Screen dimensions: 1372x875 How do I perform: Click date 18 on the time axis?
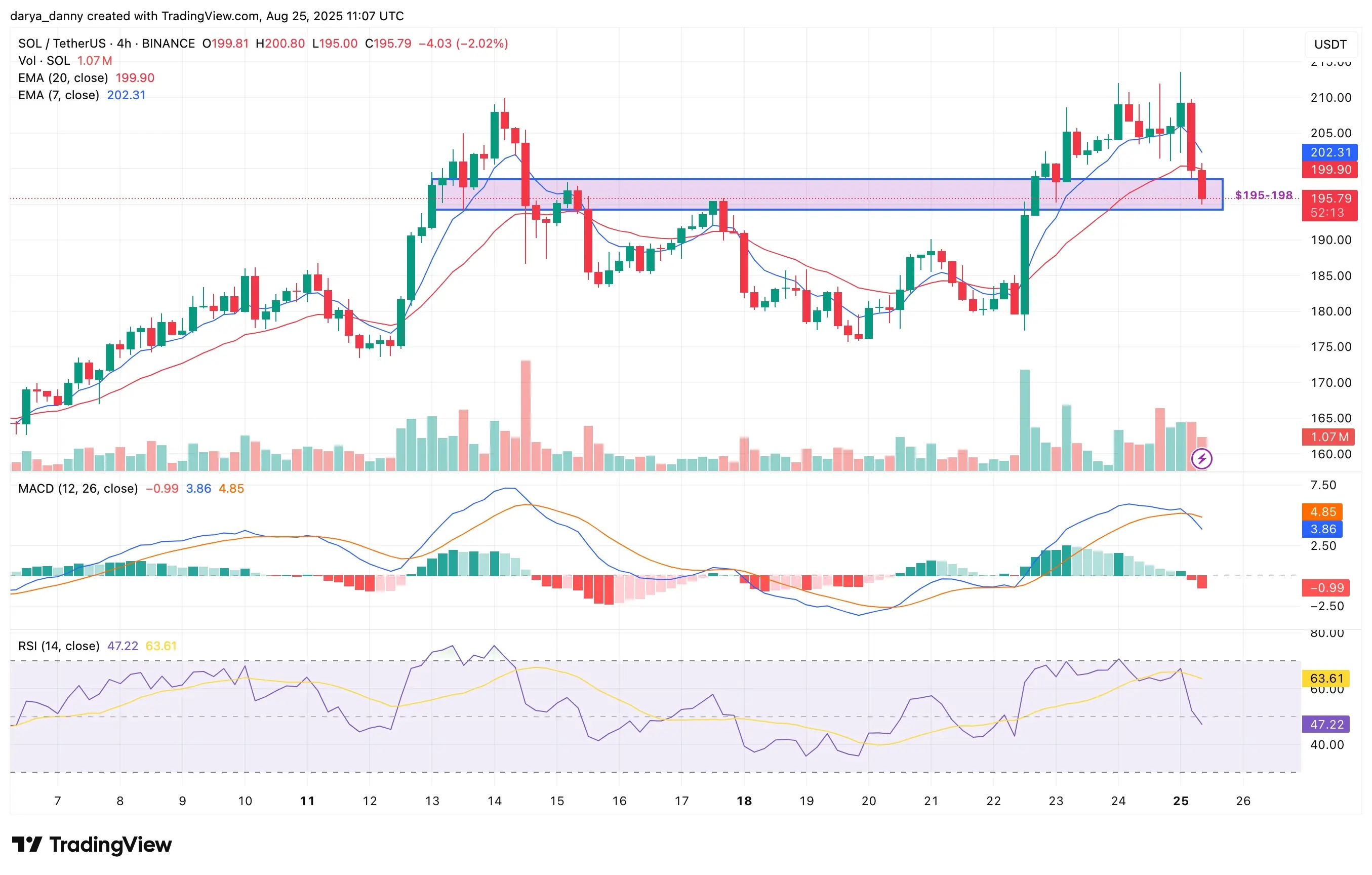744,801
